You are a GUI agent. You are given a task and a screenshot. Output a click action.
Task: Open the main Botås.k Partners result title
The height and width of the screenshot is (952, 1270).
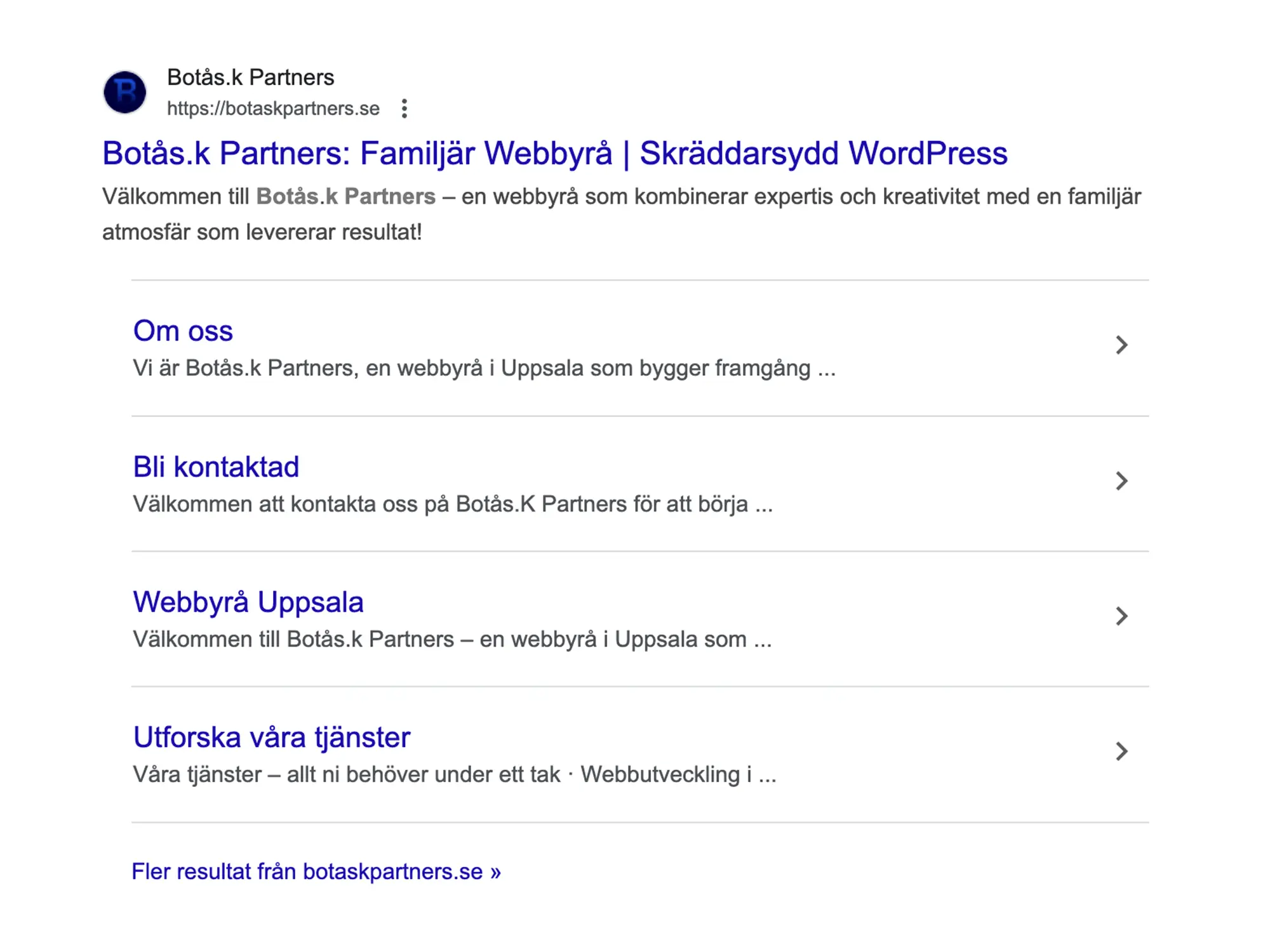(555, 154)
